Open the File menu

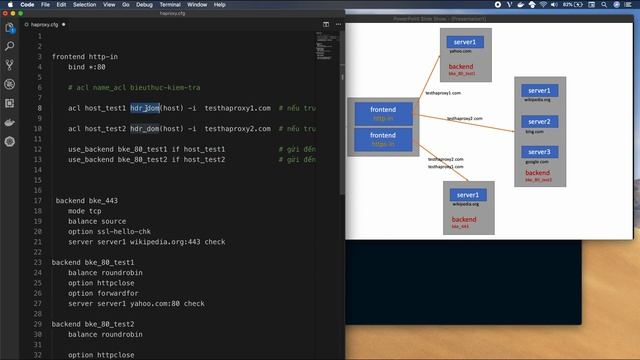[45, 4]
